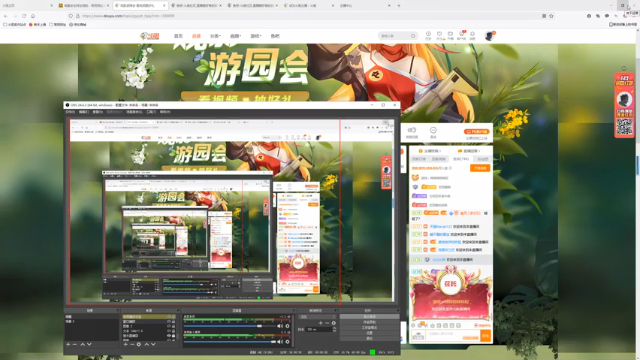Viewport: 640px width, 360px height.
Task: Click the transition duration stepper arrows
Action: click(x=335, y=329)
